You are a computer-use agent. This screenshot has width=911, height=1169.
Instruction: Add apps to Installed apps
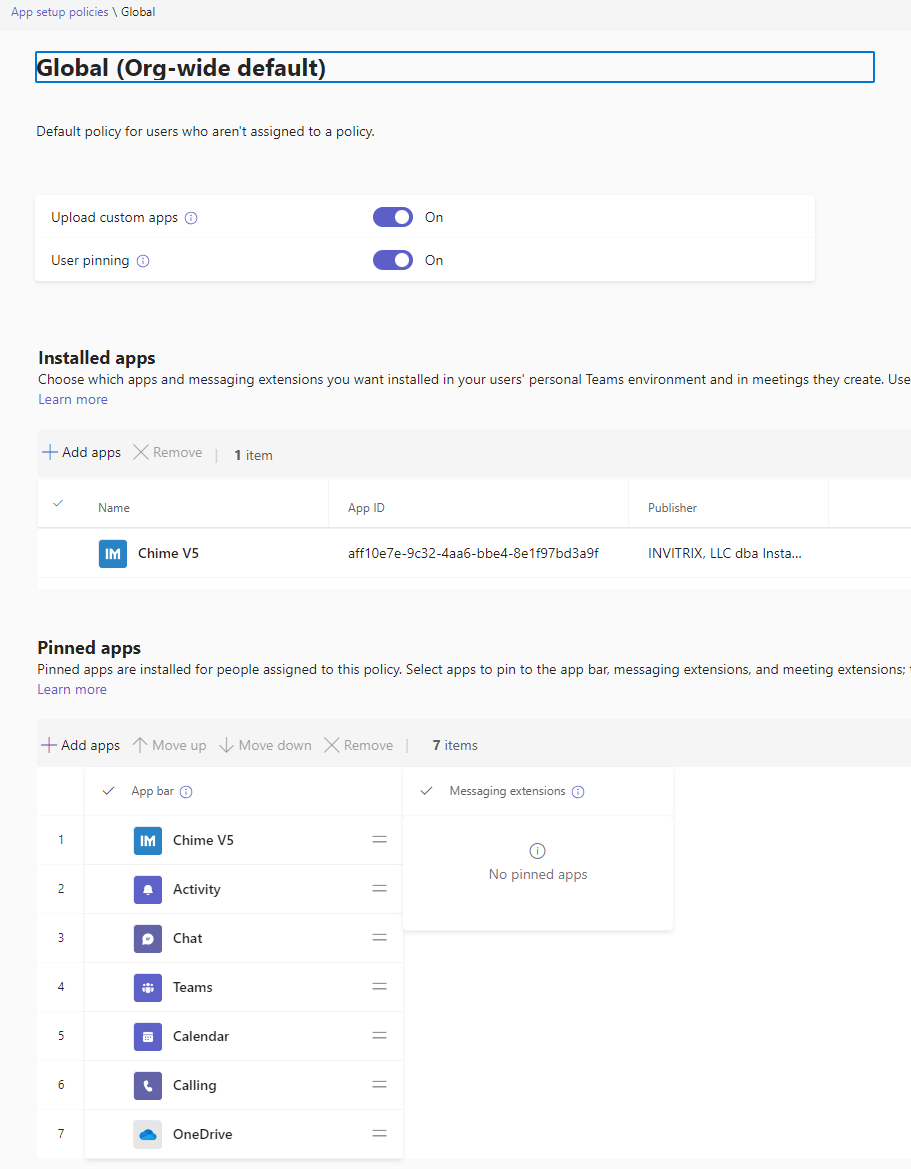[81, 453]
